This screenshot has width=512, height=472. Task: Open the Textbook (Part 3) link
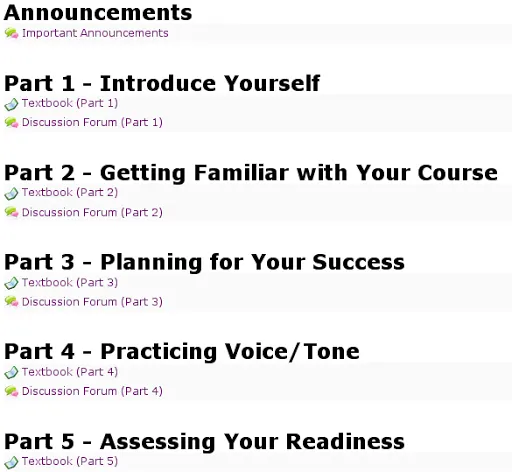tap(70, 283)
